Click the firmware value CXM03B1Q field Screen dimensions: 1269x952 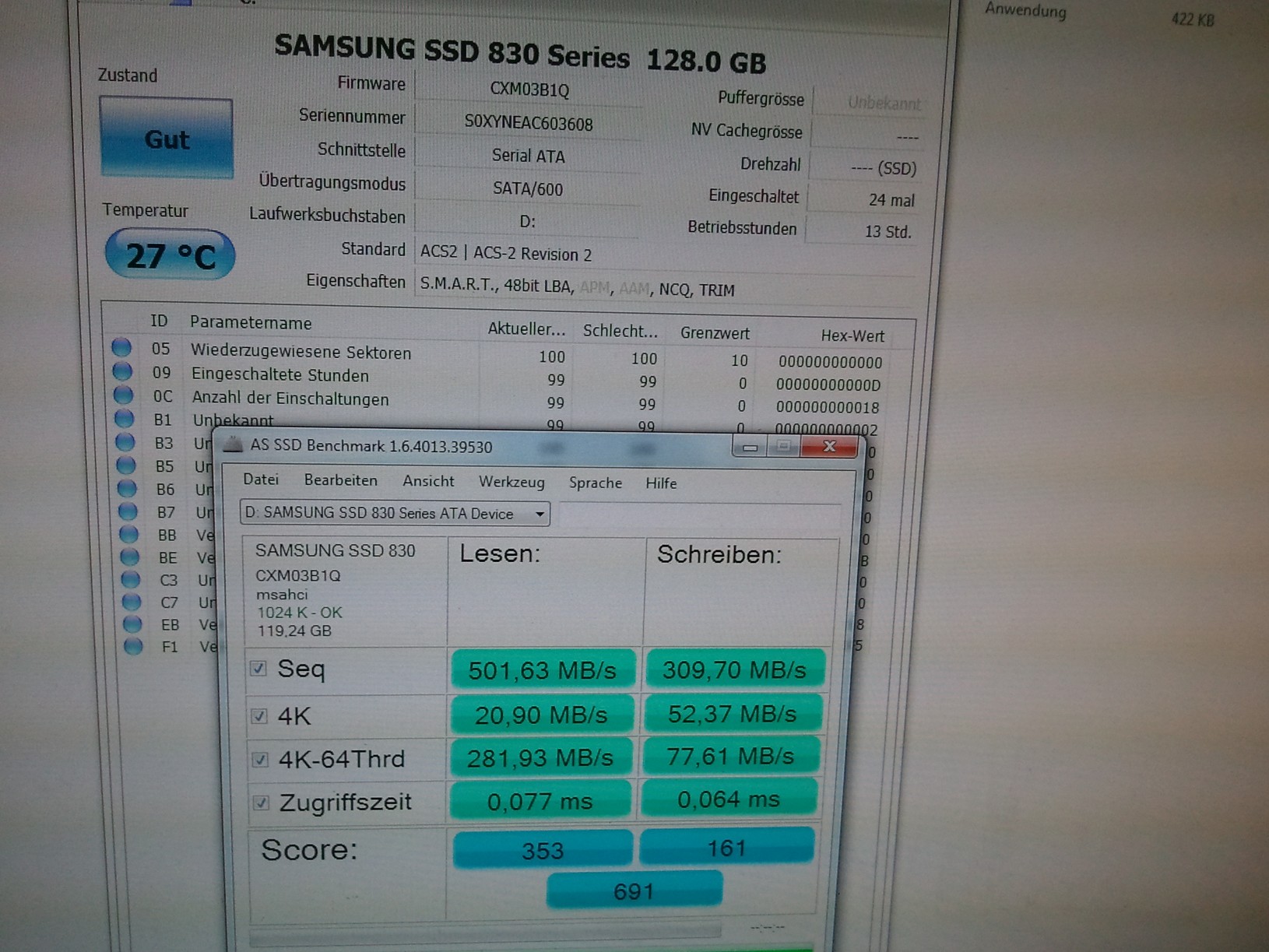click(x=529, y=90)
